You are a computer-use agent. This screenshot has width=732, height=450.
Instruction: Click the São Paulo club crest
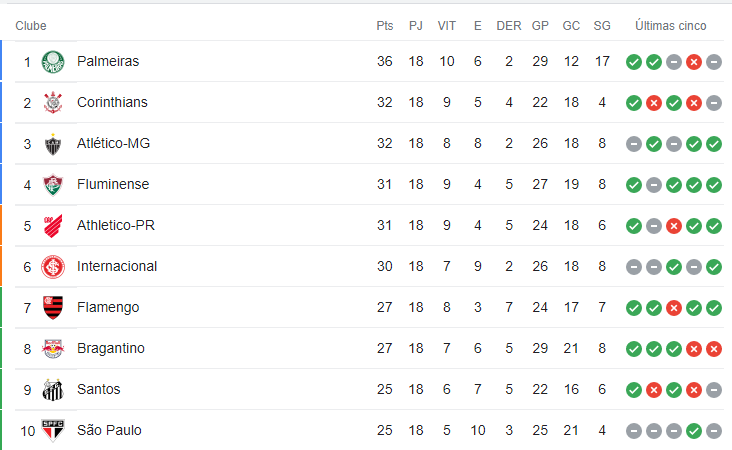(x=53, y=430)
